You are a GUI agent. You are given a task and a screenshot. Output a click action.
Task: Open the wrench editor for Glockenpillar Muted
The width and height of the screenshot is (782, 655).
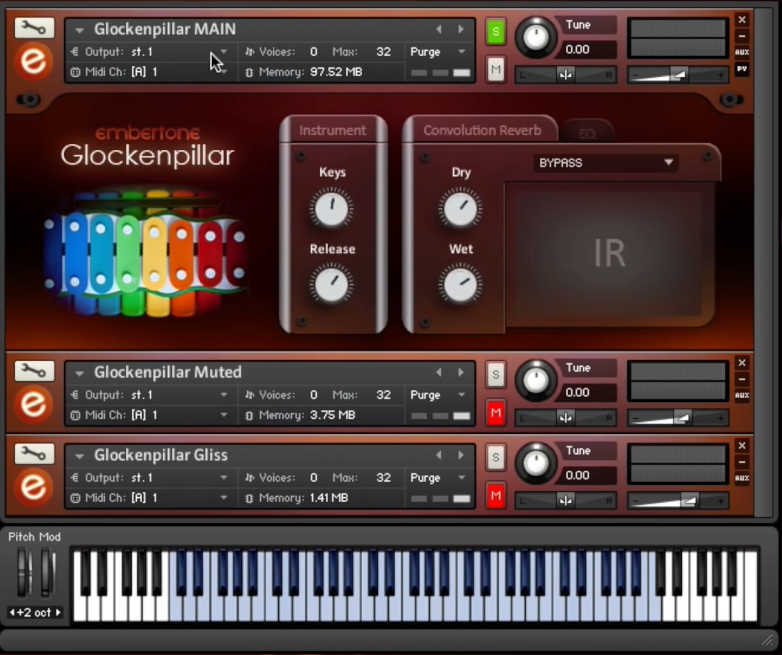pyautogui.click(x=34, y=371)
